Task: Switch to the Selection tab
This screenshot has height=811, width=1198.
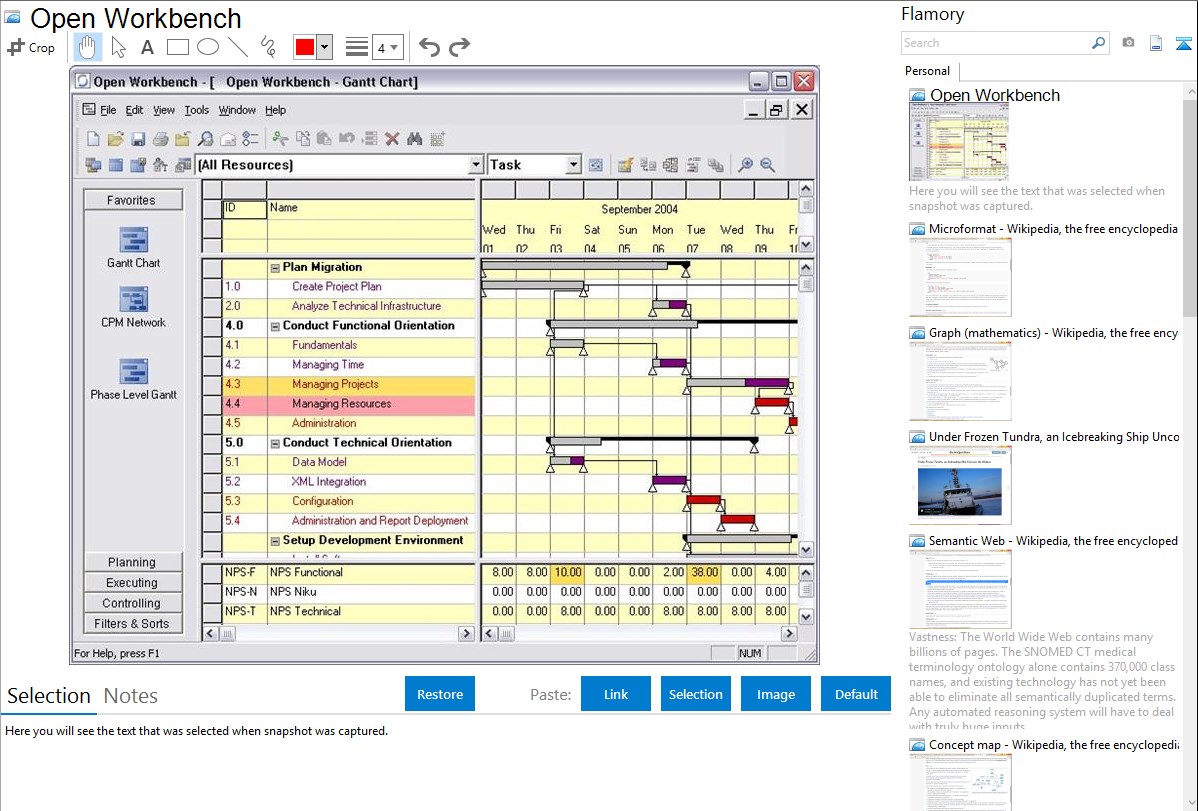Action: [x=49, y=696]
